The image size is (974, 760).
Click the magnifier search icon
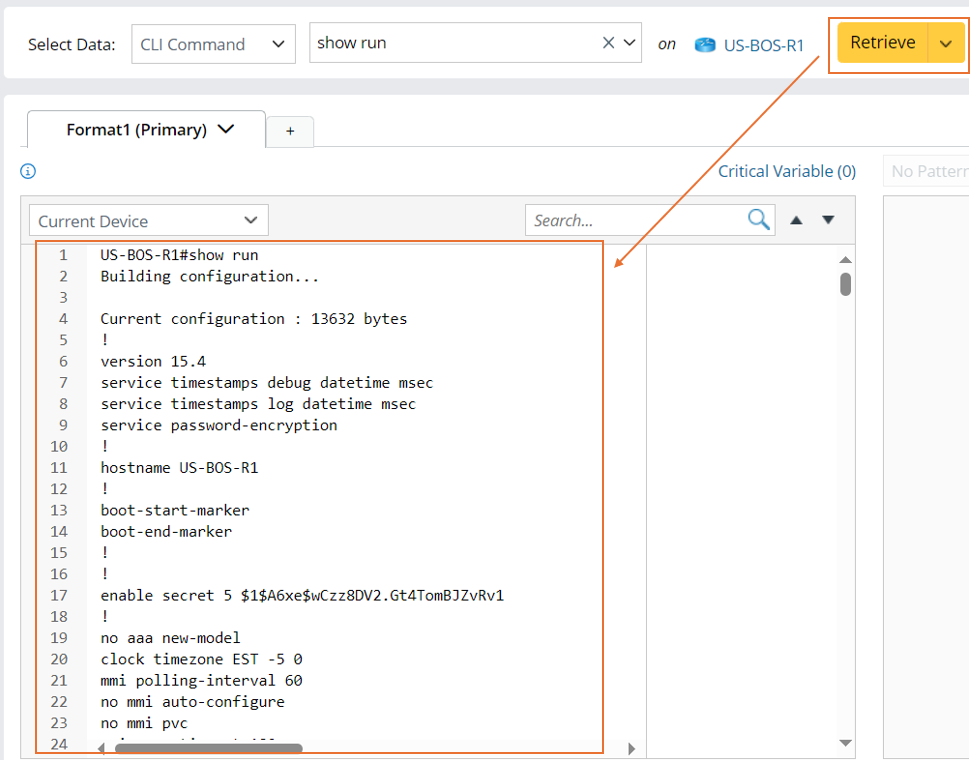coord(759,220)
